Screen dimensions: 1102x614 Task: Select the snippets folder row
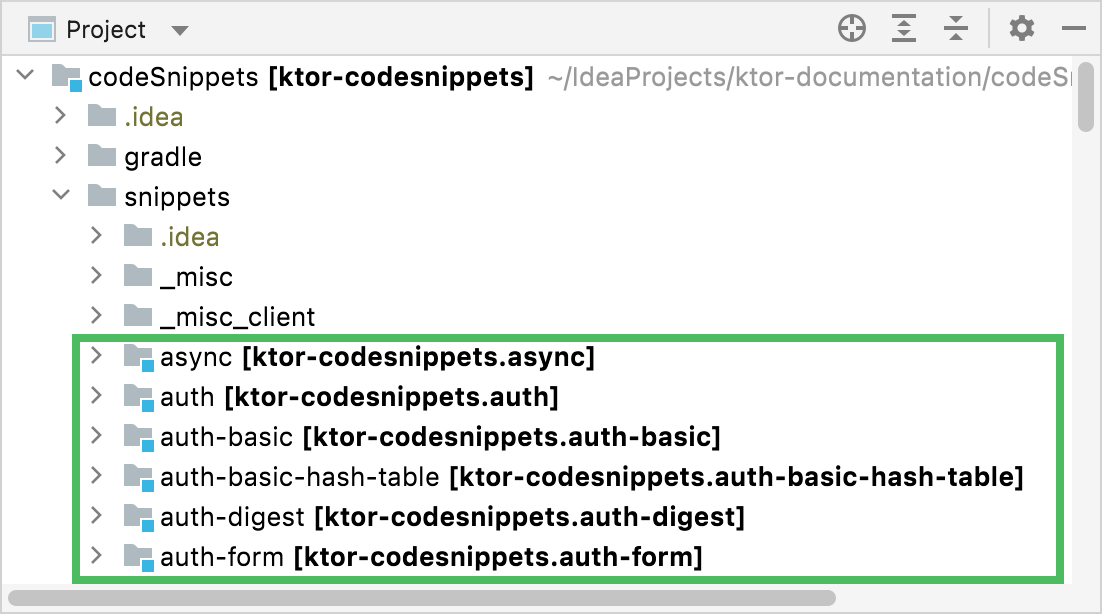538,196
